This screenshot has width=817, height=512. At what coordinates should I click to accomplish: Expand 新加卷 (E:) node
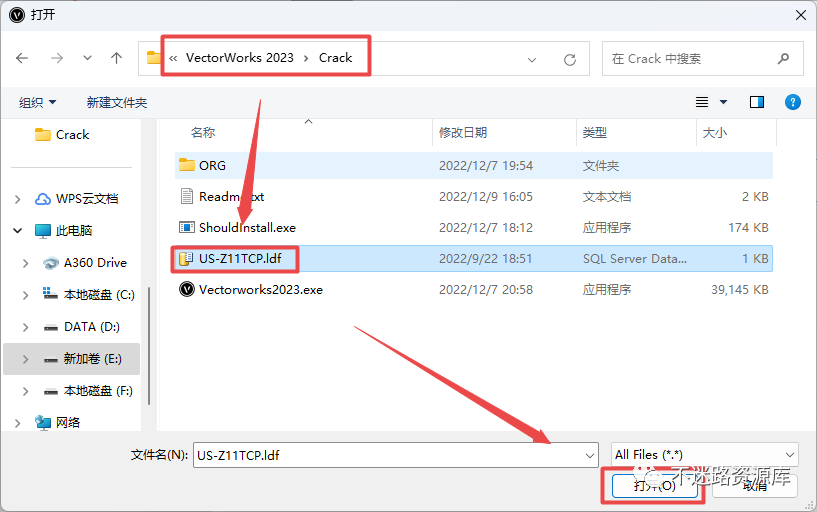coord(25,359)
